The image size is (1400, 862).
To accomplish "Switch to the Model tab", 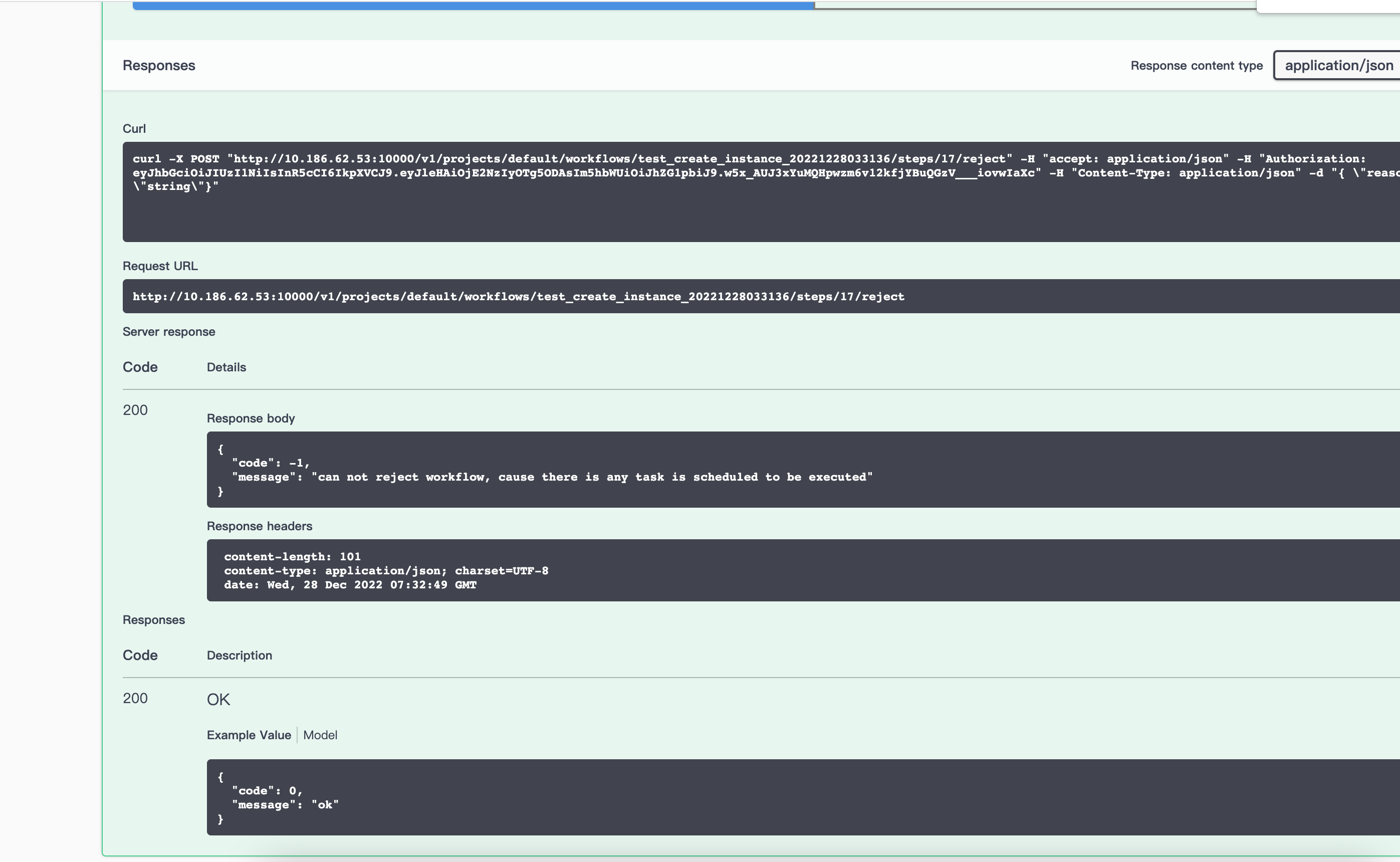I will pyautogui.click(x=321, y=735).
